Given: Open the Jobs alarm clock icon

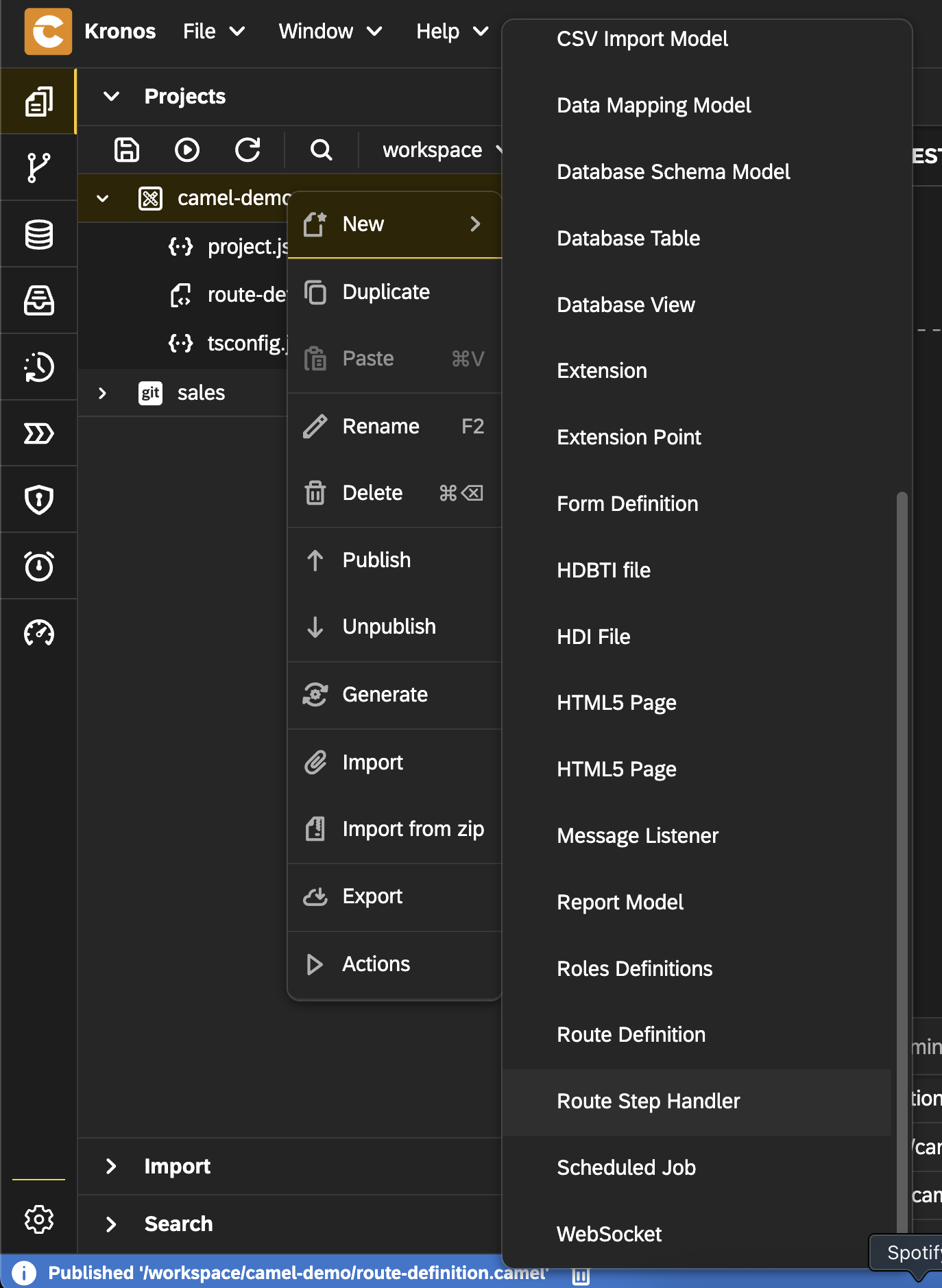Looking at the screenshot, I should [38, 567].
